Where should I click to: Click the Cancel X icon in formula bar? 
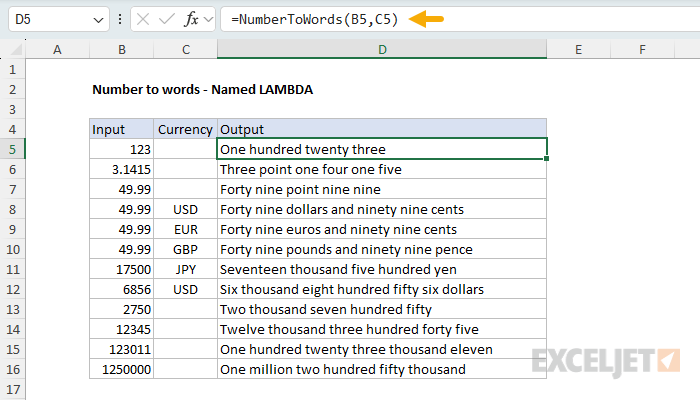coord(143,19)
